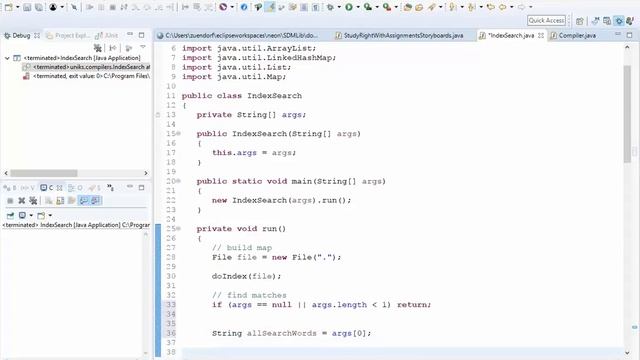Viewport: 640px width, 360px height.
Task: Click the Back navigation arrow toolbar icon
Action: click(503, 7)
